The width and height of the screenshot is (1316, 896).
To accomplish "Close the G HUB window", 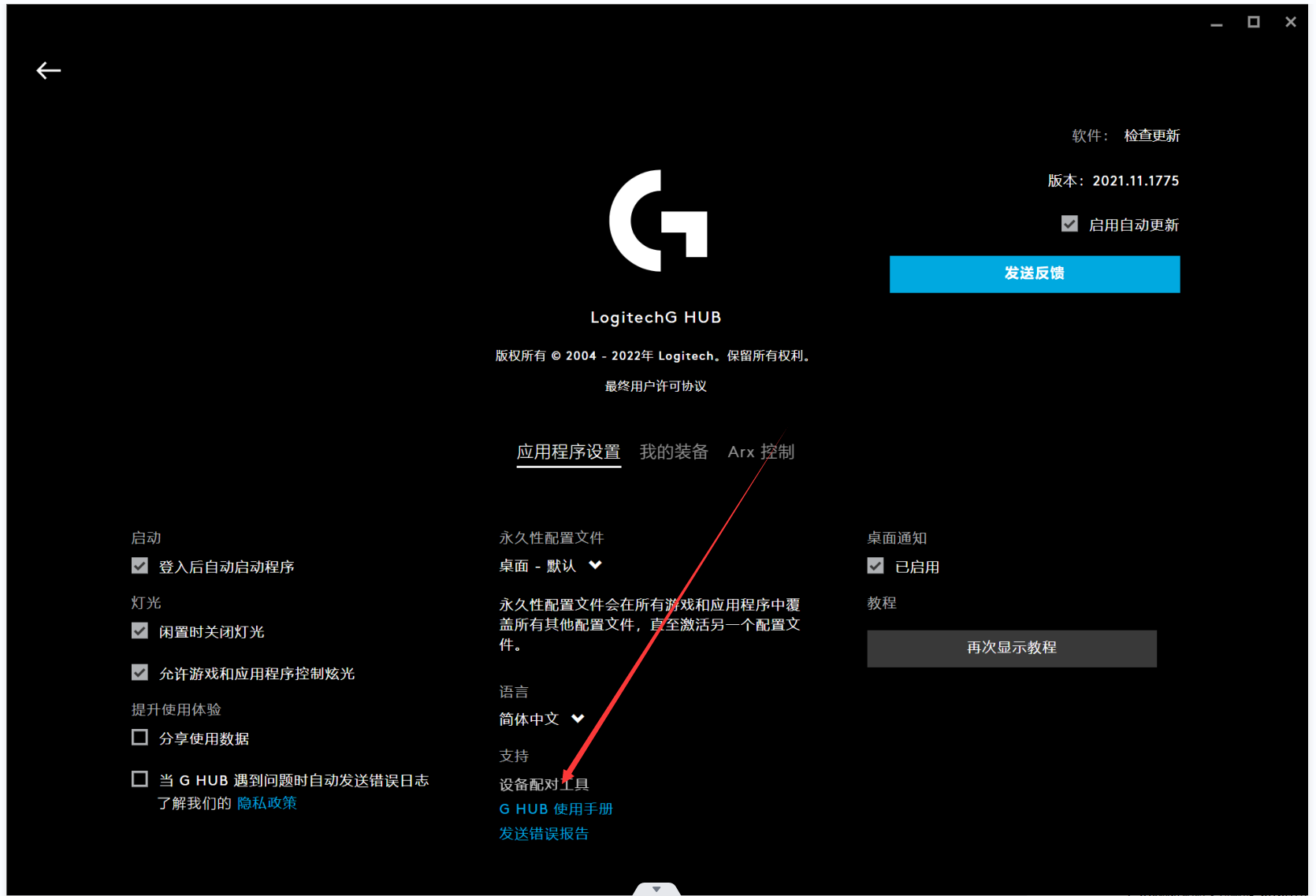I will 1291,22.
